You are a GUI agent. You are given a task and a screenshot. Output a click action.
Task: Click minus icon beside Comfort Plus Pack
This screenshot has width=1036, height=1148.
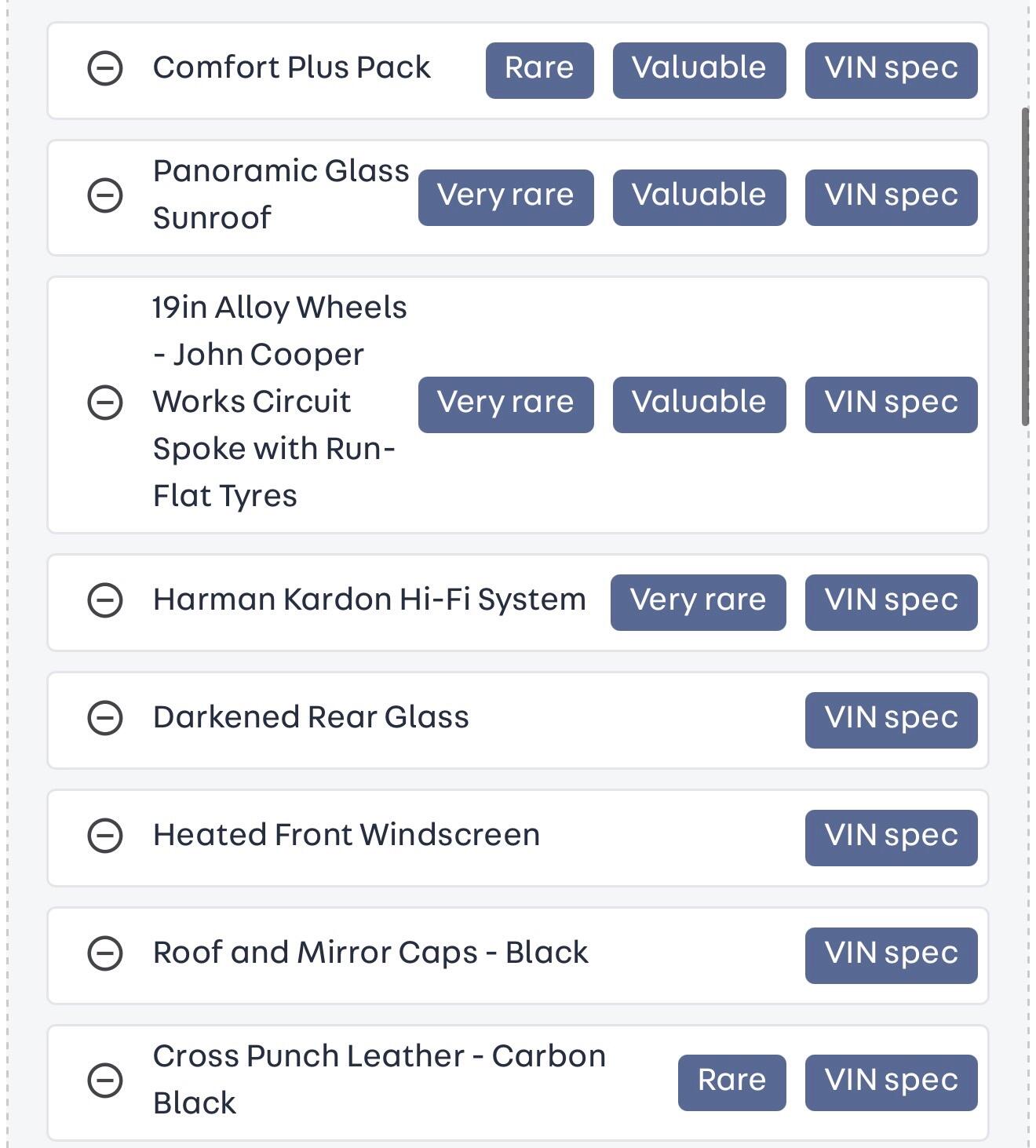pyautogui.click(x=104, y=68)
